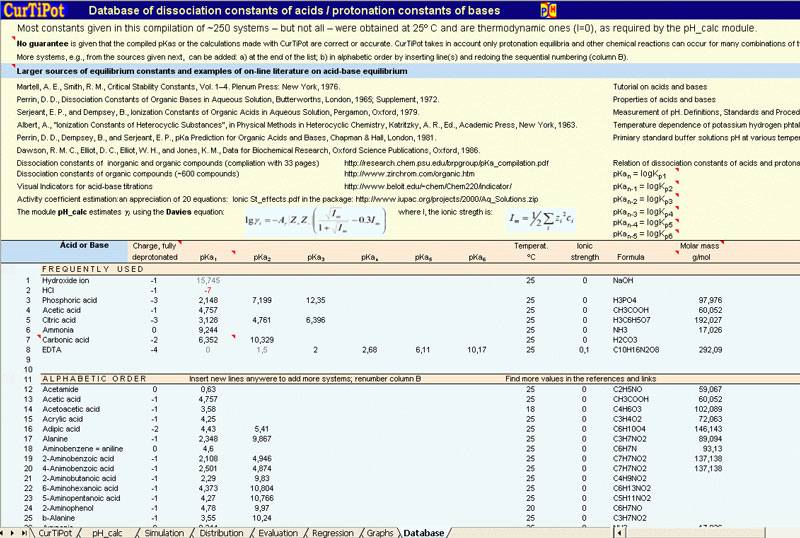The image size is (800, 538).
Task: Select the pKa2 column header
Action: pyautogui.click(x=262, y=258)
